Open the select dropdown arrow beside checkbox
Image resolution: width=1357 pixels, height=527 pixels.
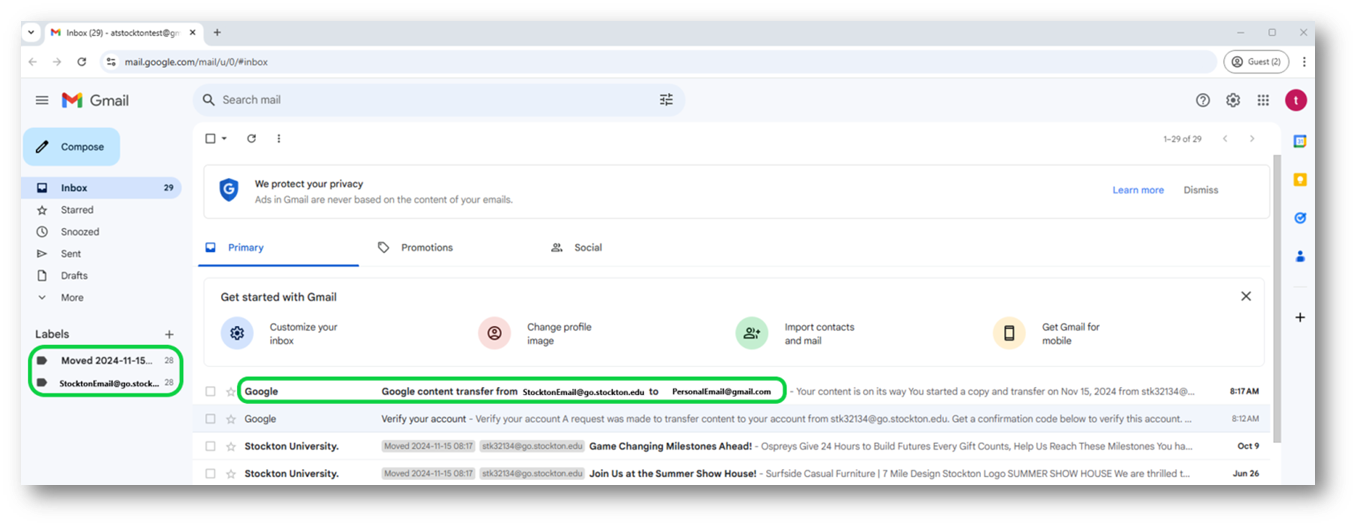(224, 139)
